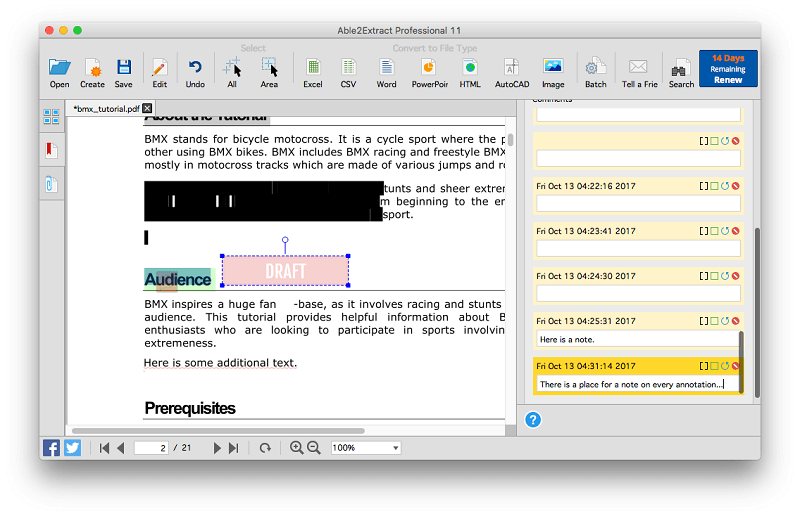
Task: Open the bookmarks panel in the sidebar
Action: [x=51, y=150]
